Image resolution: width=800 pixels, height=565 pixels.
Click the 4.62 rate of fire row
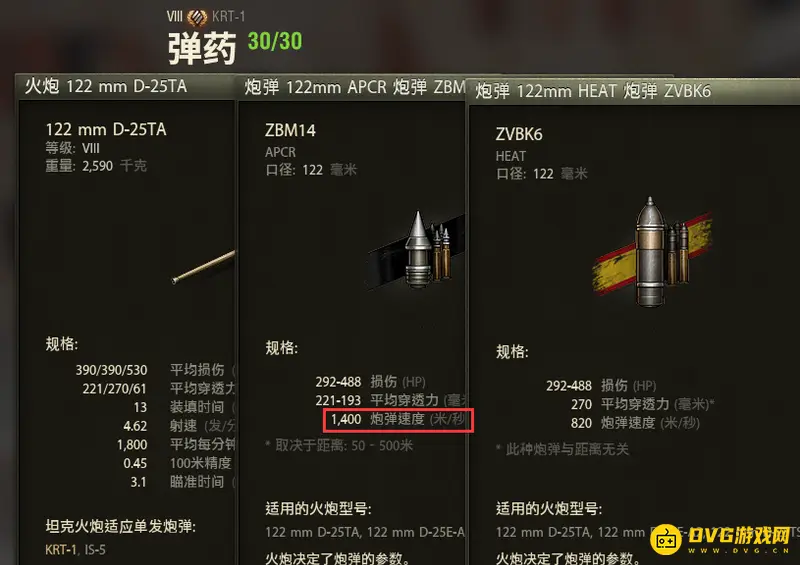179,426
